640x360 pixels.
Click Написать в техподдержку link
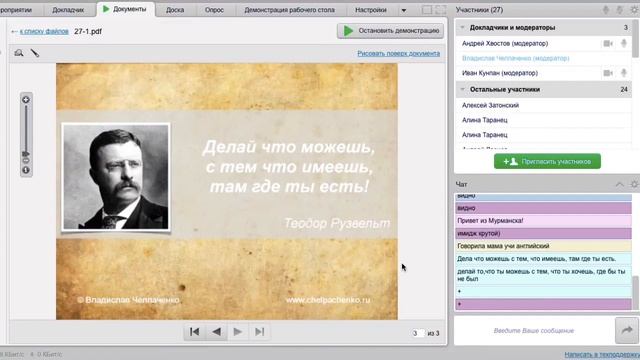(602, 355)
